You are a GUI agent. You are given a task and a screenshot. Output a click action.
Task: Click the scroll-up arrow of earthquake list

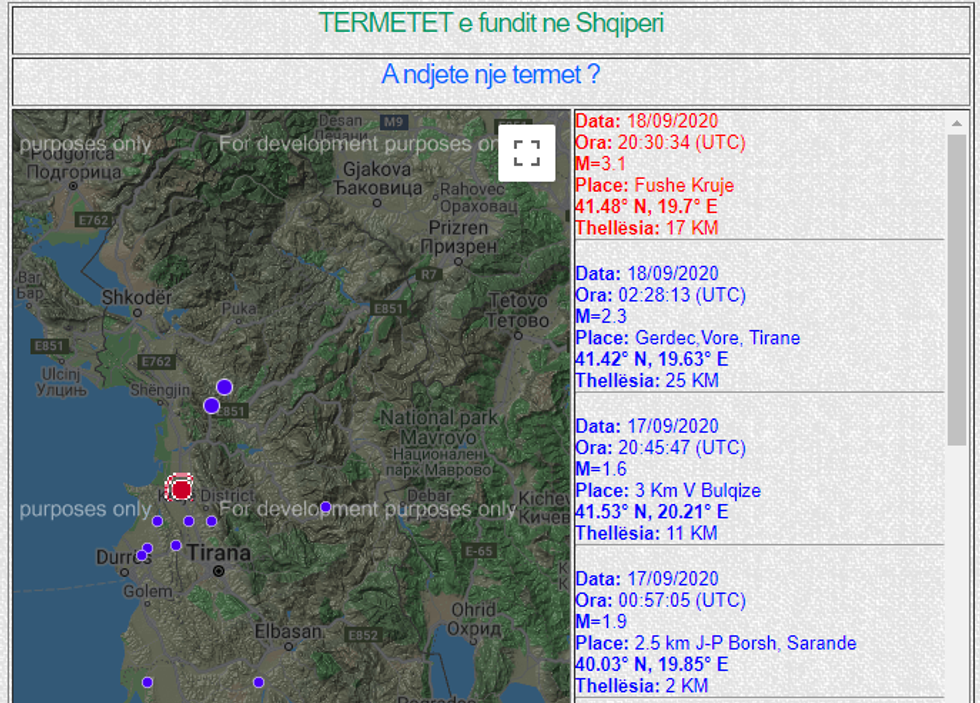[956, 121]
